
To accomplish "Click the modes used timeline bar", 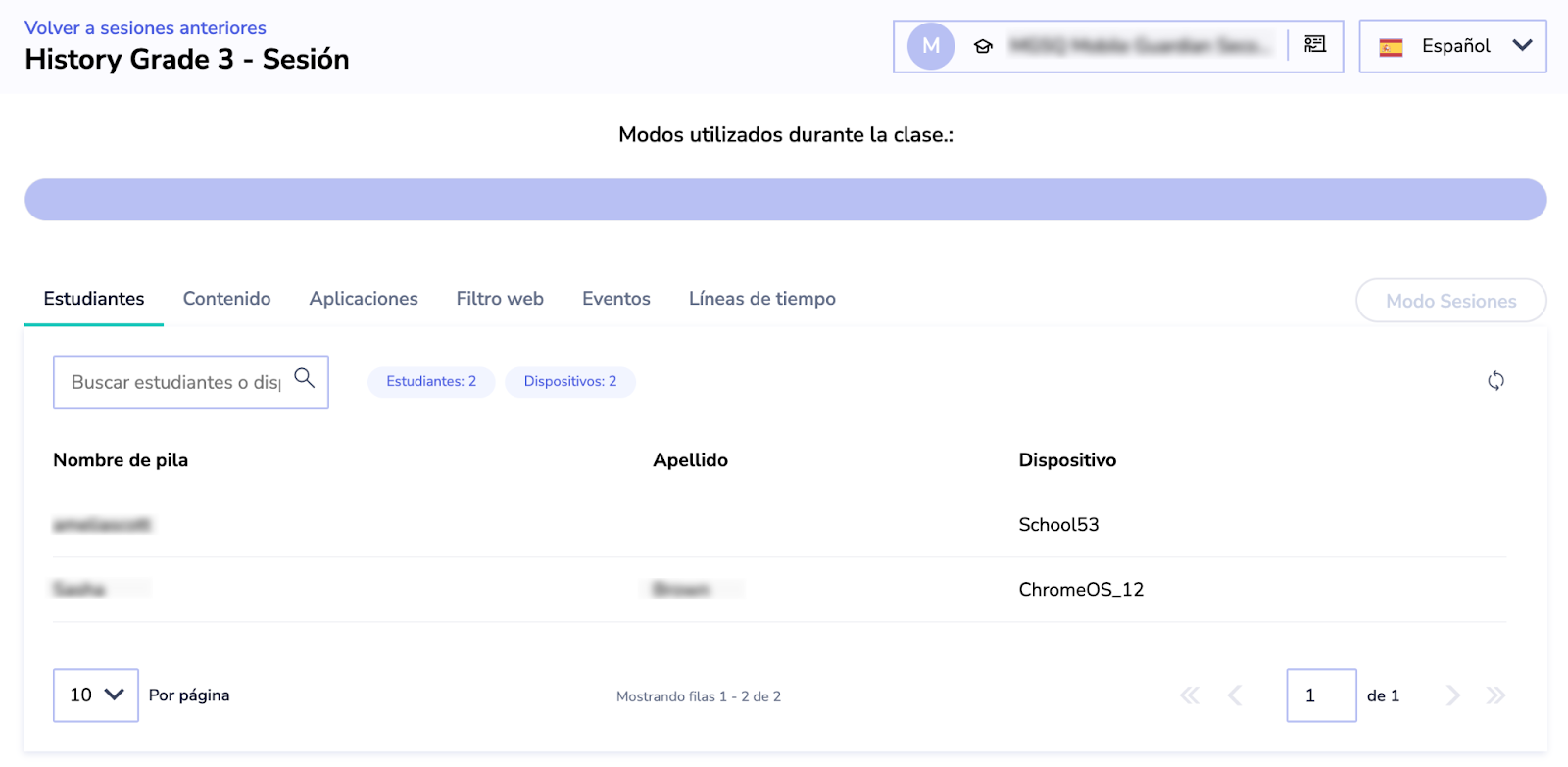I will (x=785, y=200).
